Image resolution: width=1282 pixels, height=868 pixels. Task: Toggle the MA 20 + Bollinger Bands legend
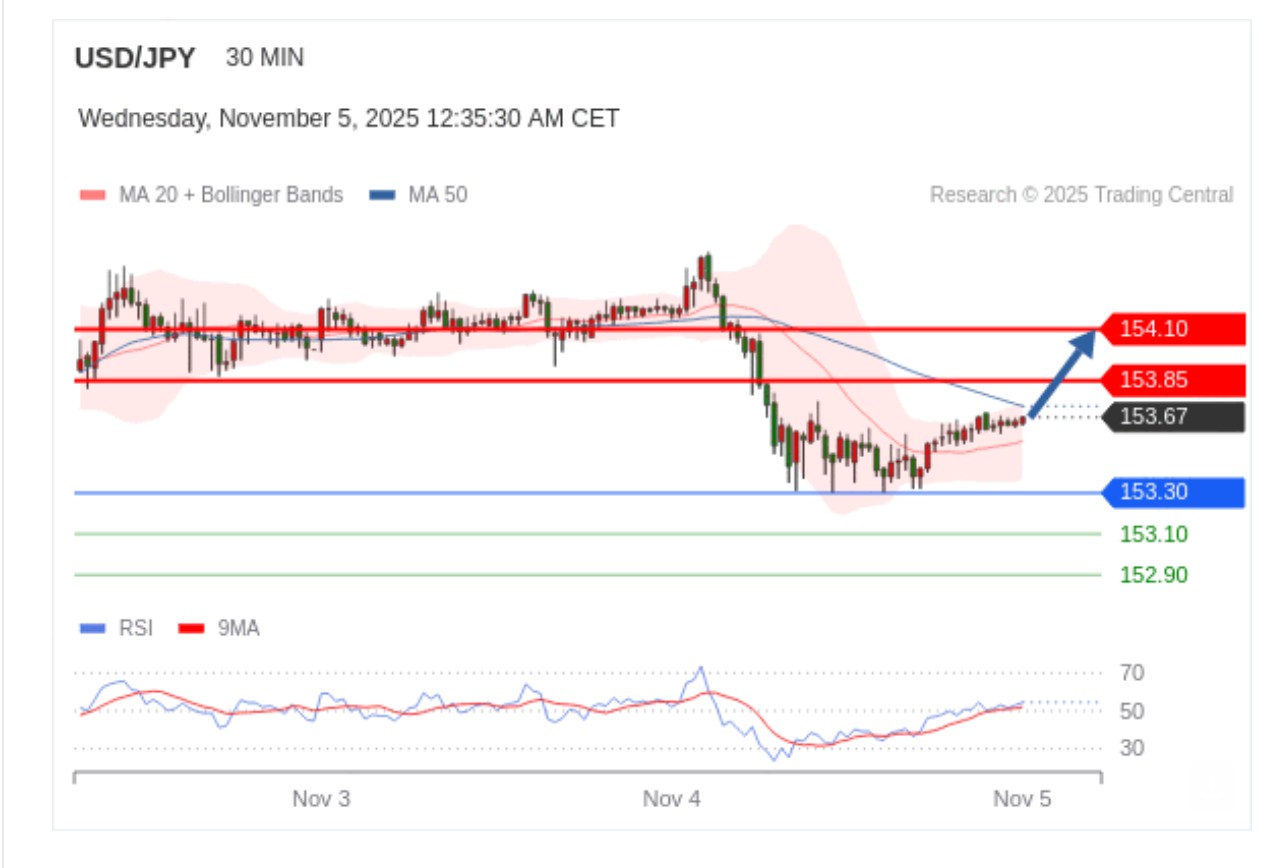(x=230, y=195)
